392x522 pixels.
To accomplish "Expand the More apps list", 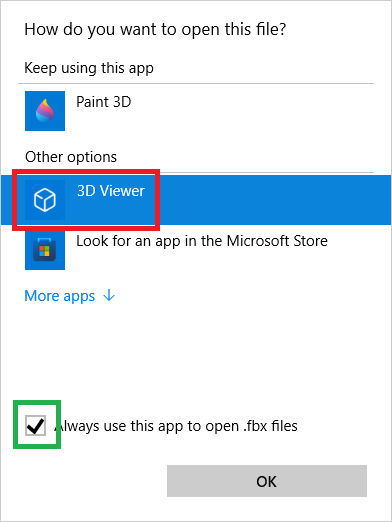I will (70, 296).
